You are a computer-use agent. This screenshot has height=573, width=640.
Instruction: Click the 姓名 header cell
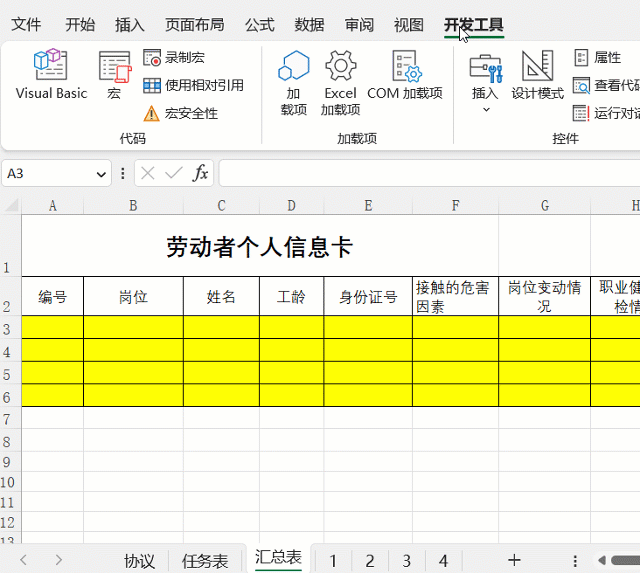tap(221, 296)
